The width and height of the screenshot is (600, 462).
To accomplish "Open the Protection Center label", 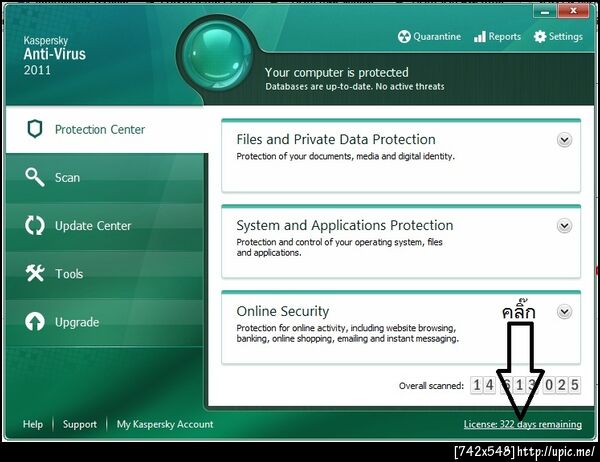I will [100, 129].
